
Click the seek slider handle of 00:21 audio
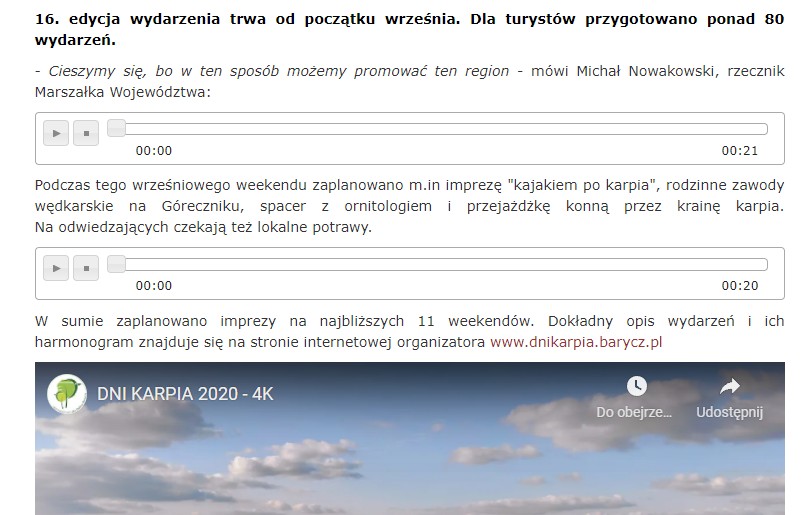click(x=116, y=128)
